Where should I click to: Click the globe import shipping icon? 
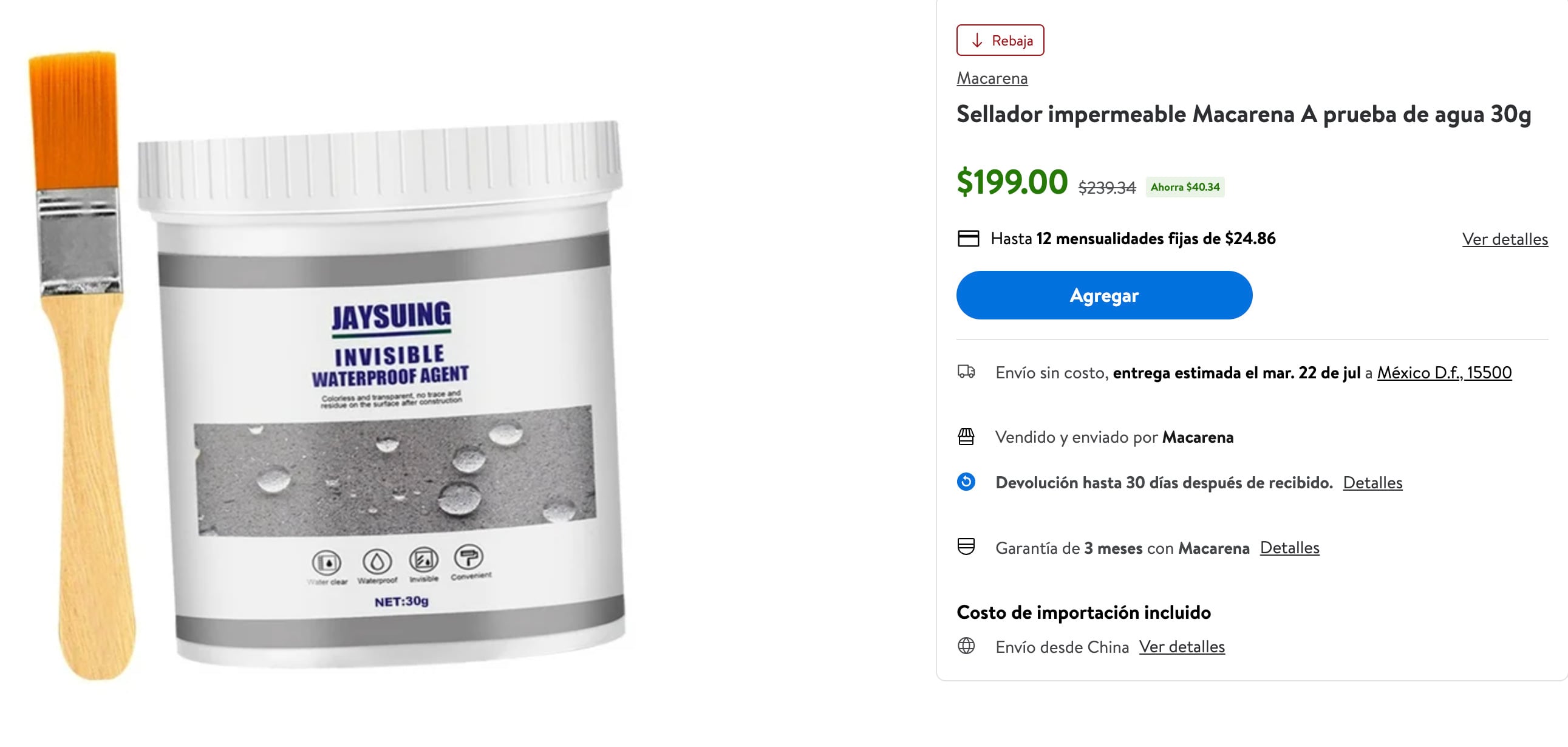click(966, 646)
